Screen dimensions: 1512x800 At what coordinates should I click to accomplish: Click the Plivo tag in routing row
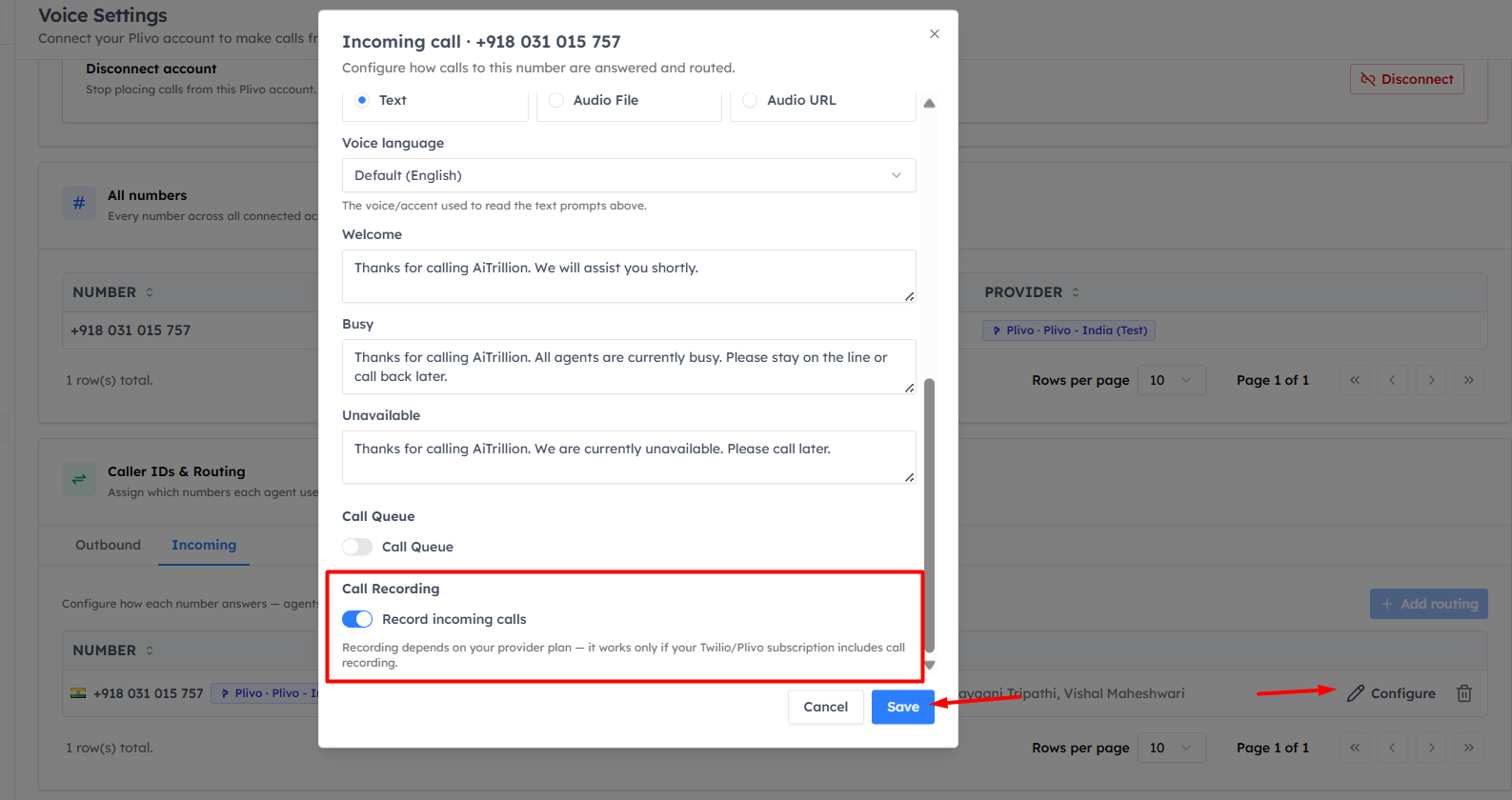(x=267, y=693)
